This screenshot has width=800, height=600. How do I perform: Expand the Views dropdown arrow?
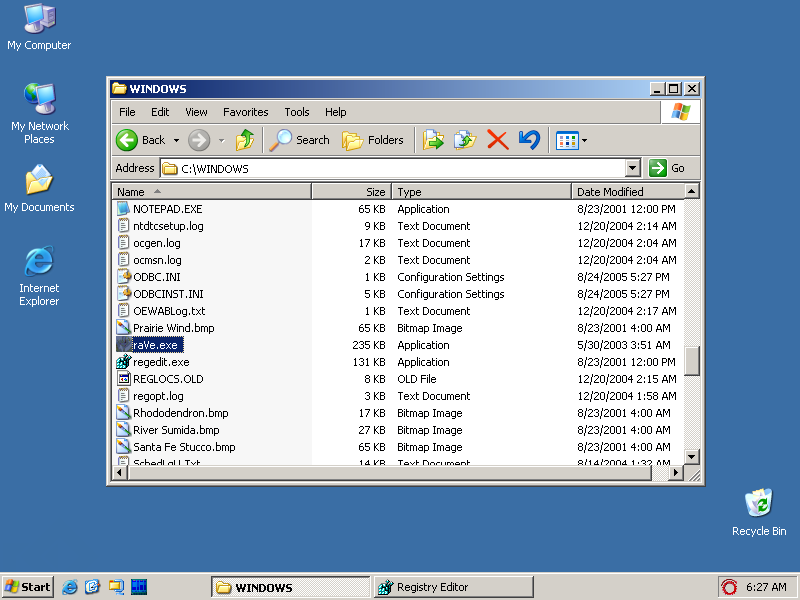pos(585,140)
